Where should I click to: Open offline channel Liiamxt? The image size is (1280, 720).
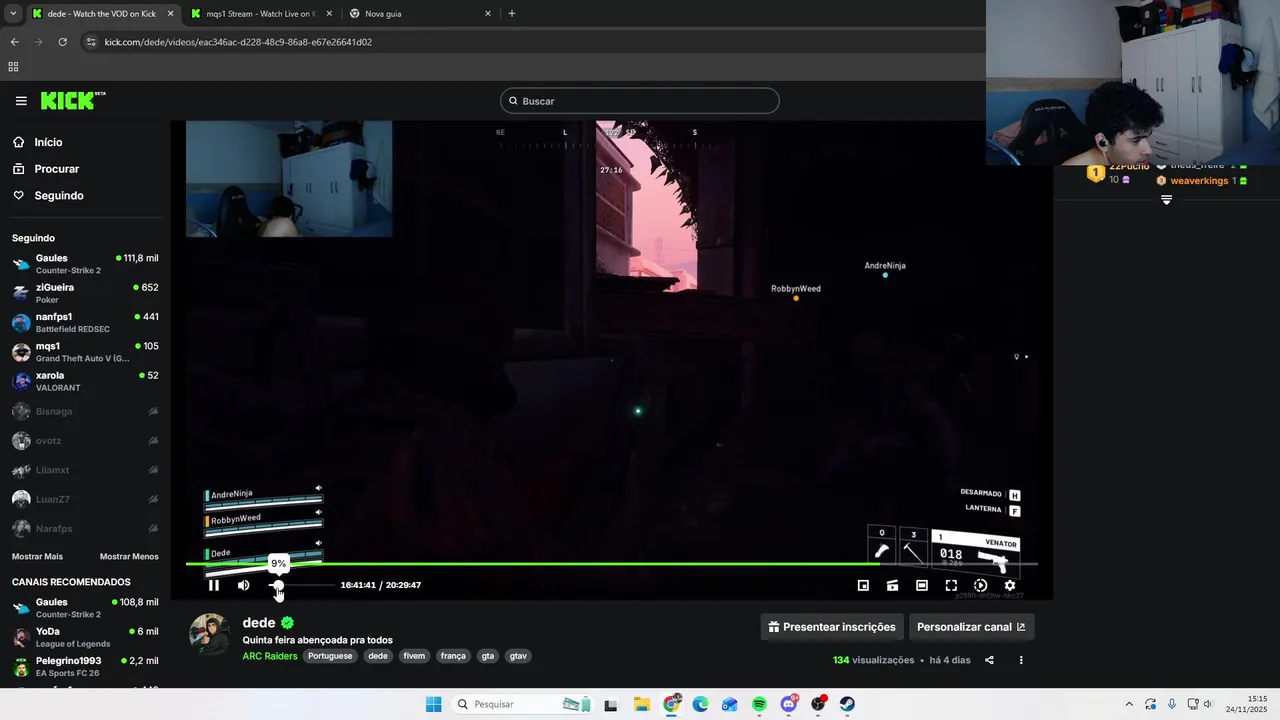coord(85,470)
